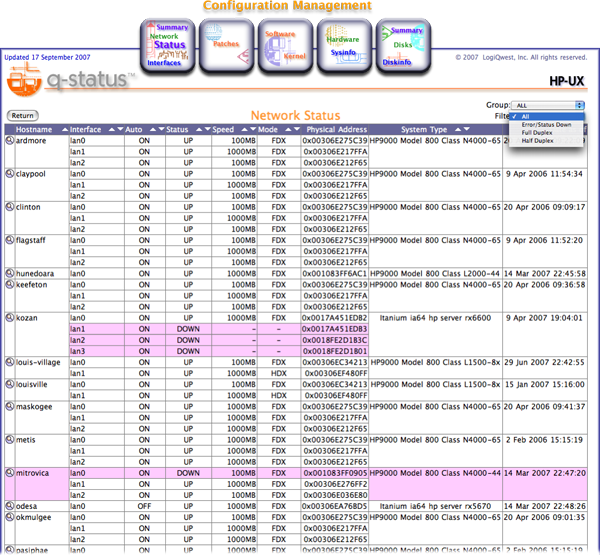Click the claypool hostname
The width and height of the screenshot is (600, 555).
click(31, 174)
